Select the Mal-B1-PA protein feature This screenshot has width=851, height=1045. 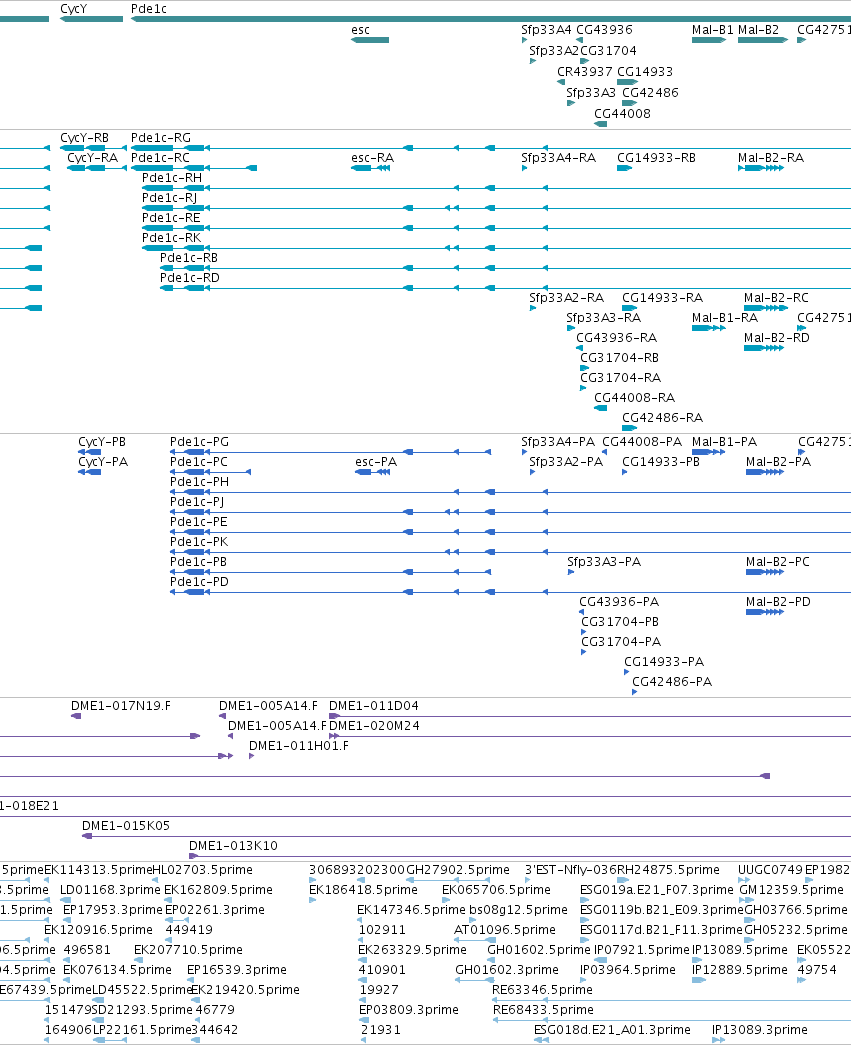[708, 452]
